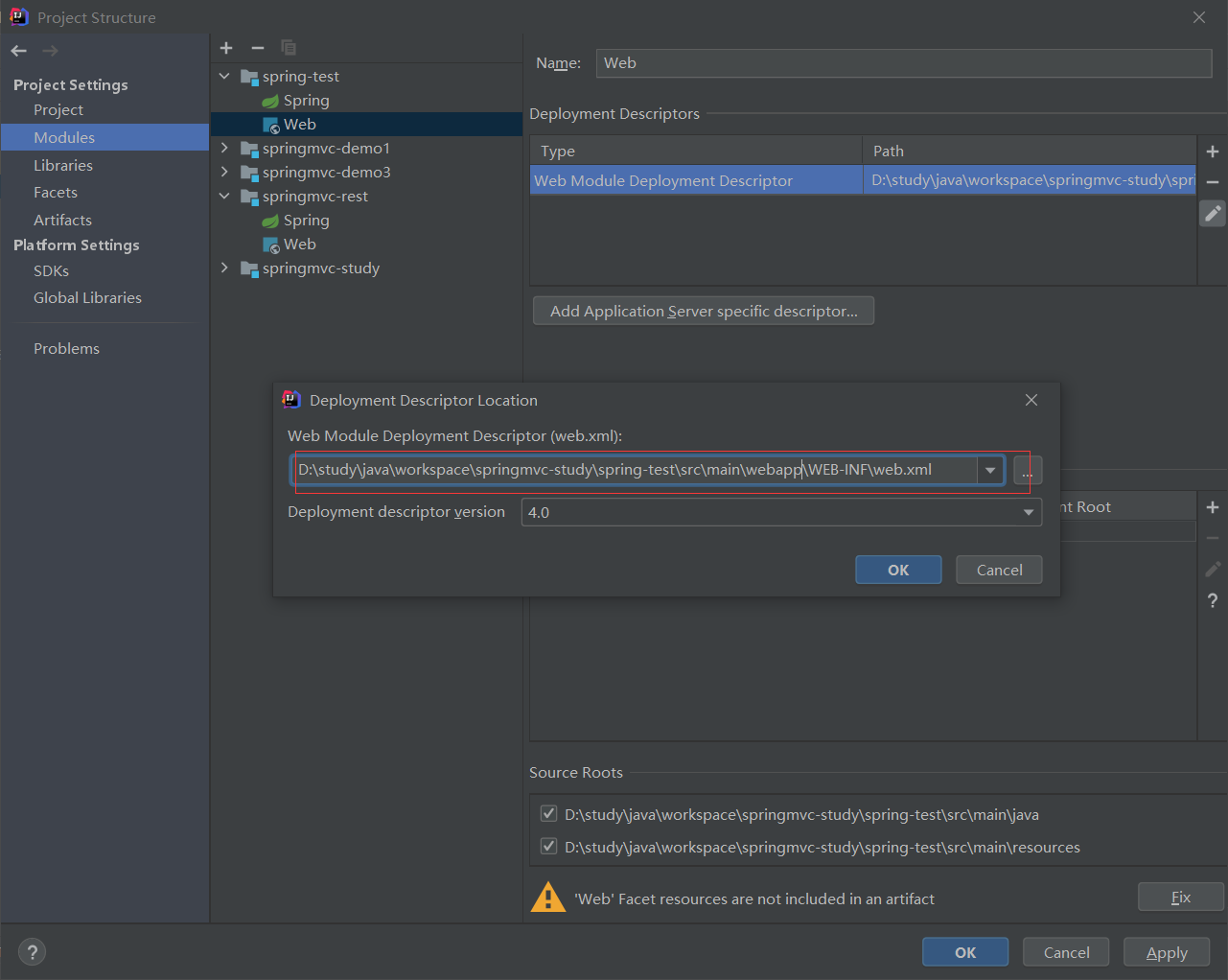1228x980 pixels.
Task: Select the spring-test module in the tree
Action: 300,77
